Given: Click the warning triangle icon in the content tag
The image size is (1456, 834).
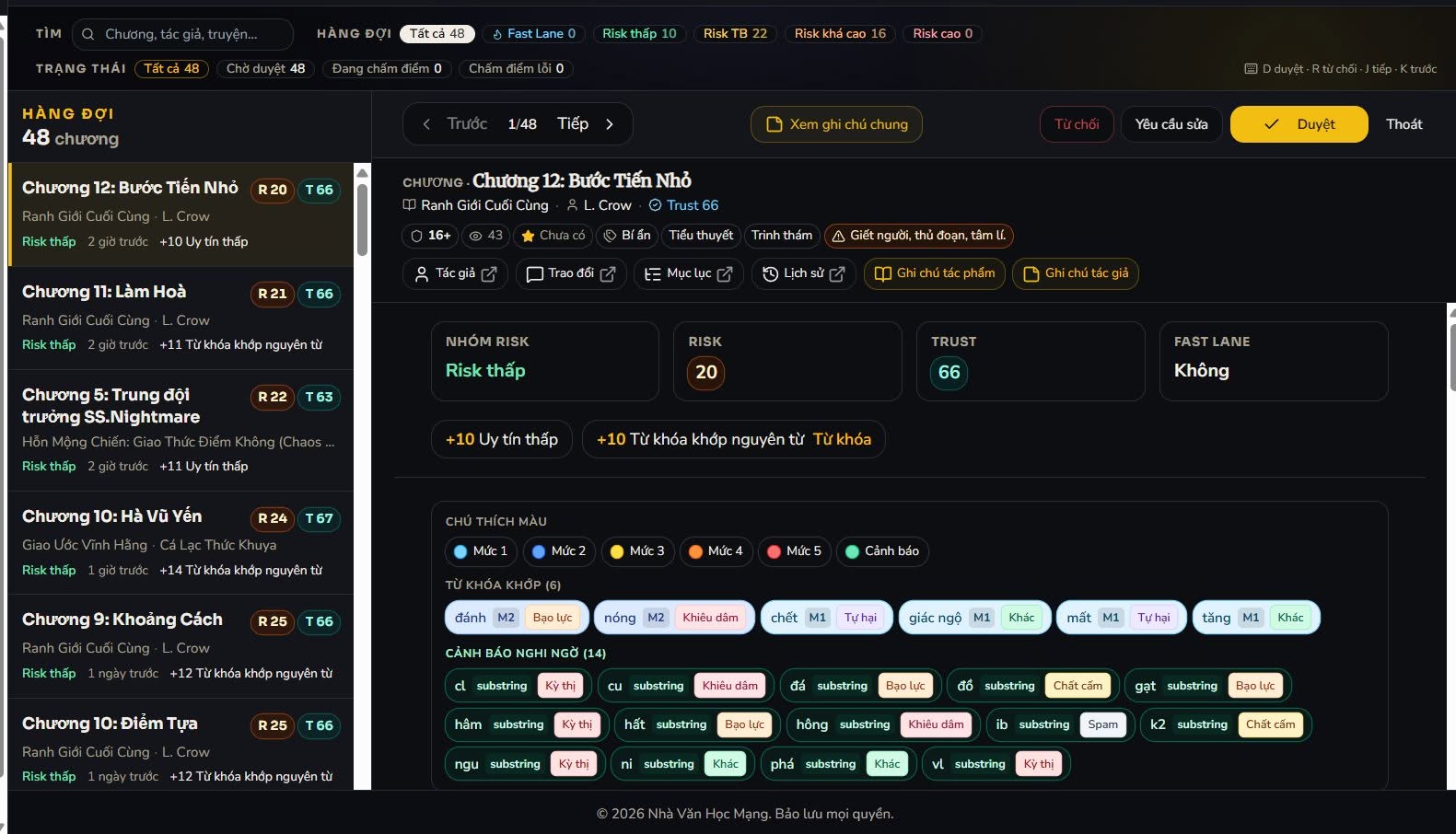Looking at the screenshot, I should (838, 236).
